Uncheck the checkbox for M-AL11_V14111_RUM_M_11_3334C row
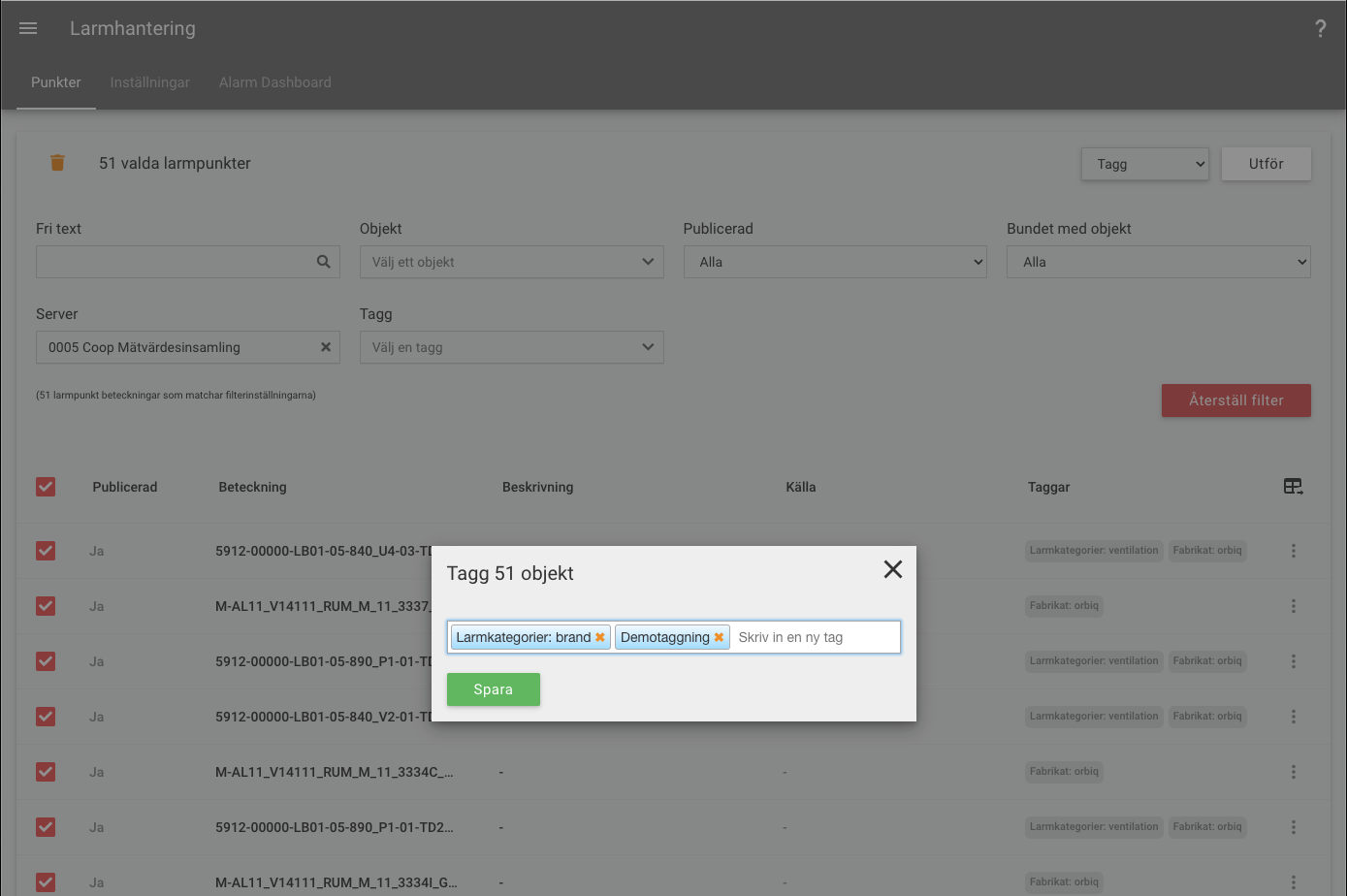 pyautogui.click(x=46, y=772)
